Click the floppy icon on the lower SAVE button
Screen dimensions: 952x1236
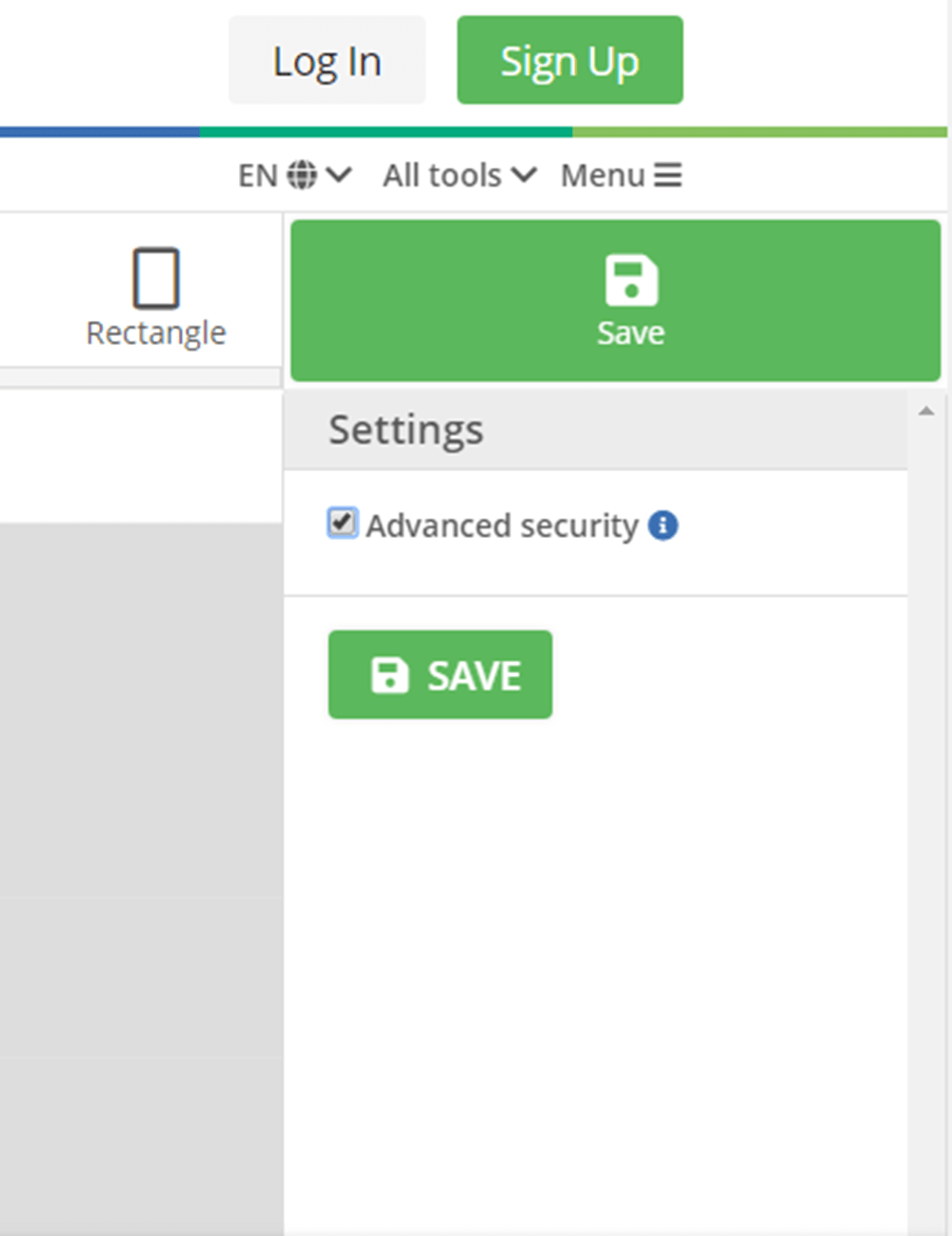(389, 675)
